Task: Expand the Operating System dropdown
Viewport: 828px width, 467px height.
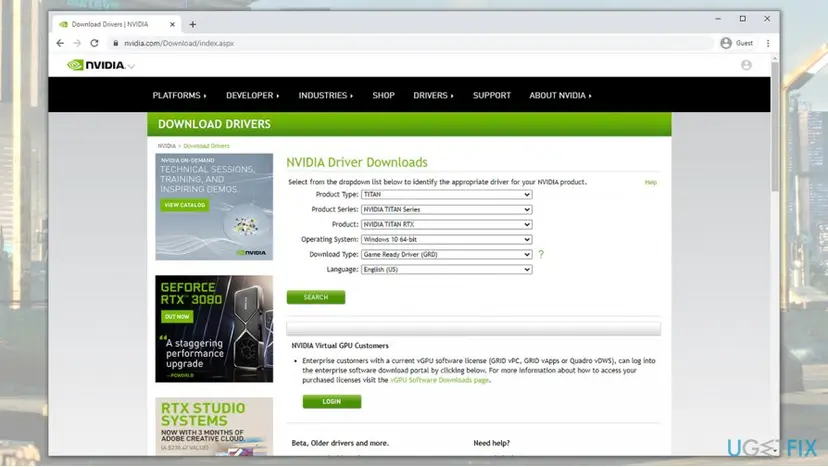Action: point(446,239)
